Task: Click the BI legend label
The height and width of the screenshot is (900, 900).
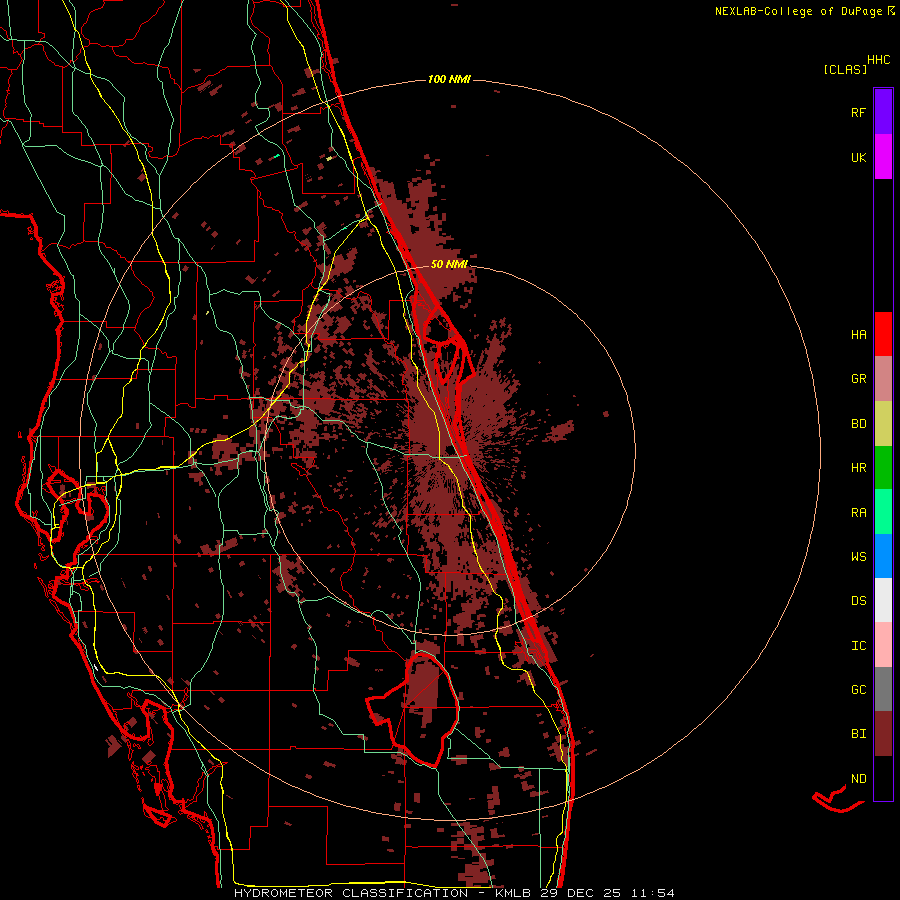Action: pyautogui.click(x=858, y=734)
